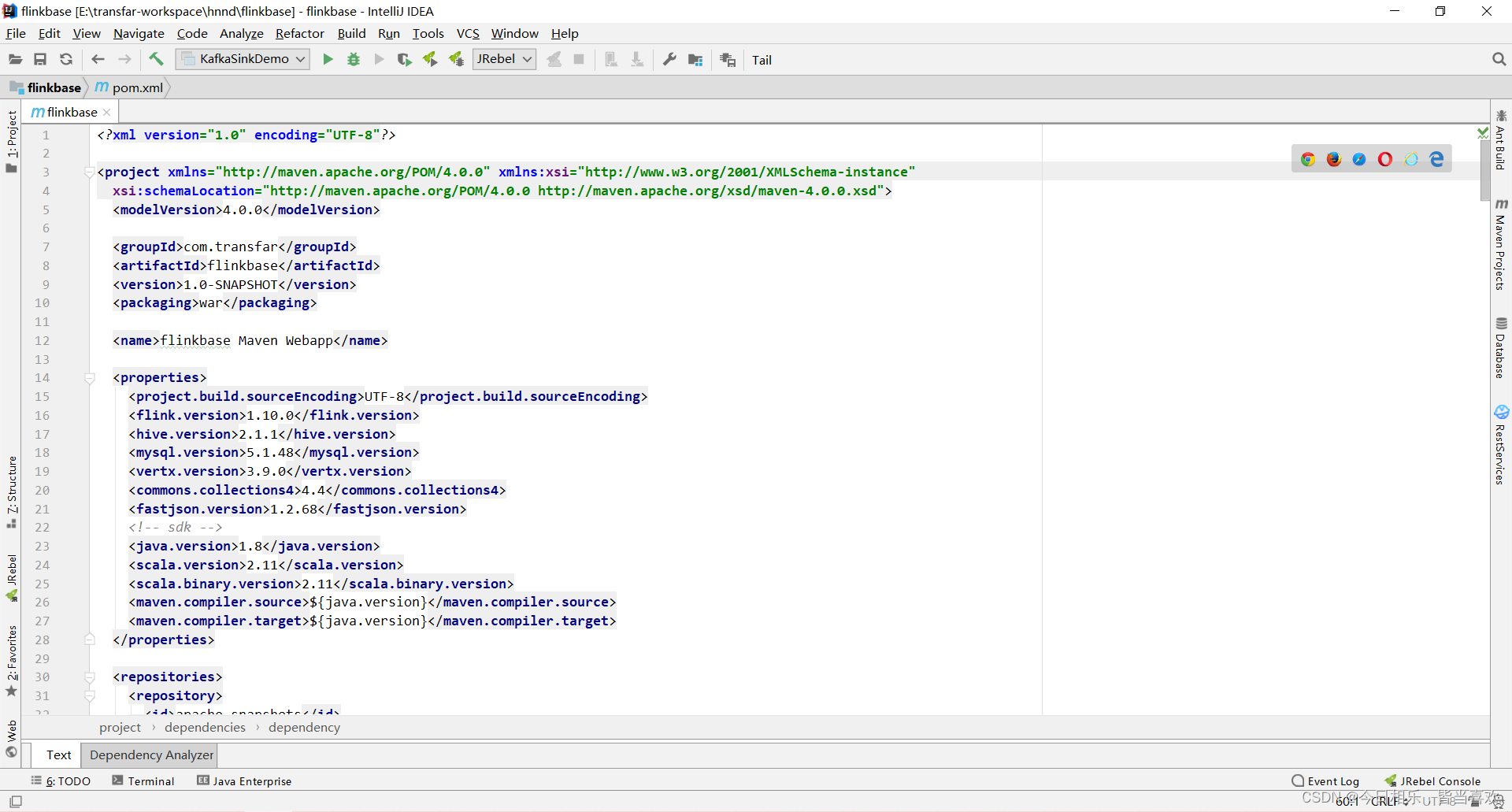Switch to the Dependency Analyzer tab
The height and width of the screenshot is (812, 1512).
150,755
